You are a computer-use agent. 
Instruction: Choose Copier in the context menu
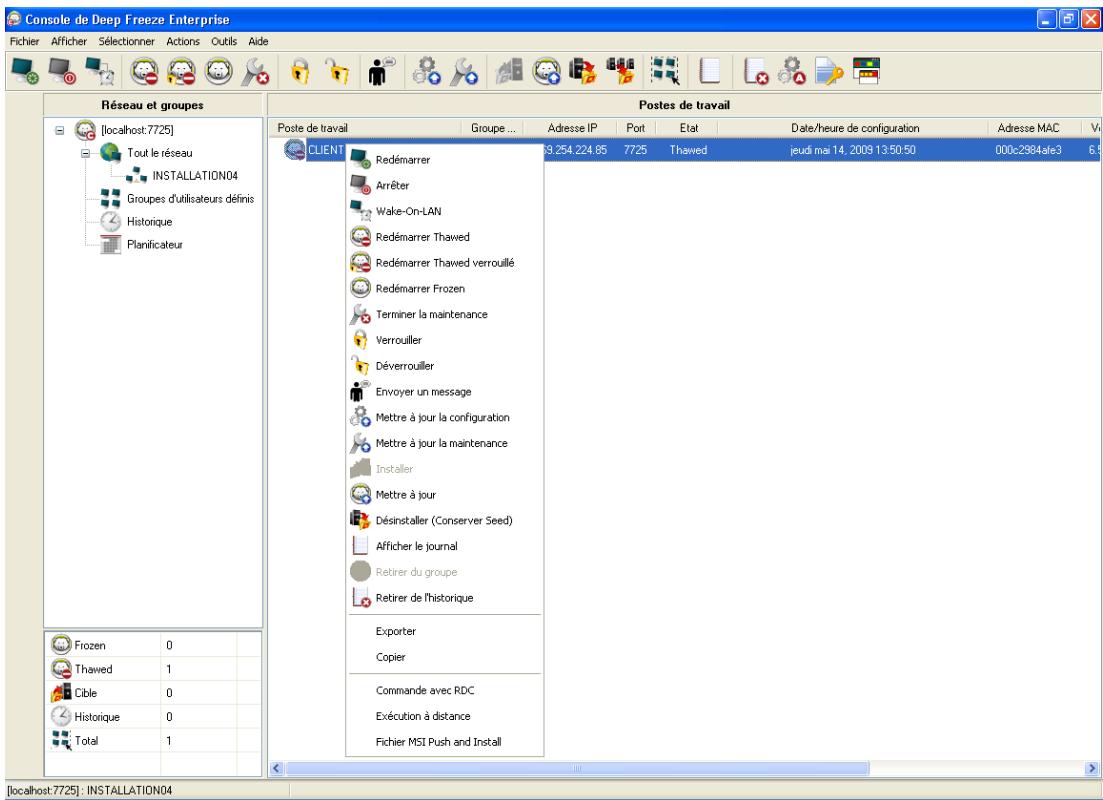coord(445,657)
